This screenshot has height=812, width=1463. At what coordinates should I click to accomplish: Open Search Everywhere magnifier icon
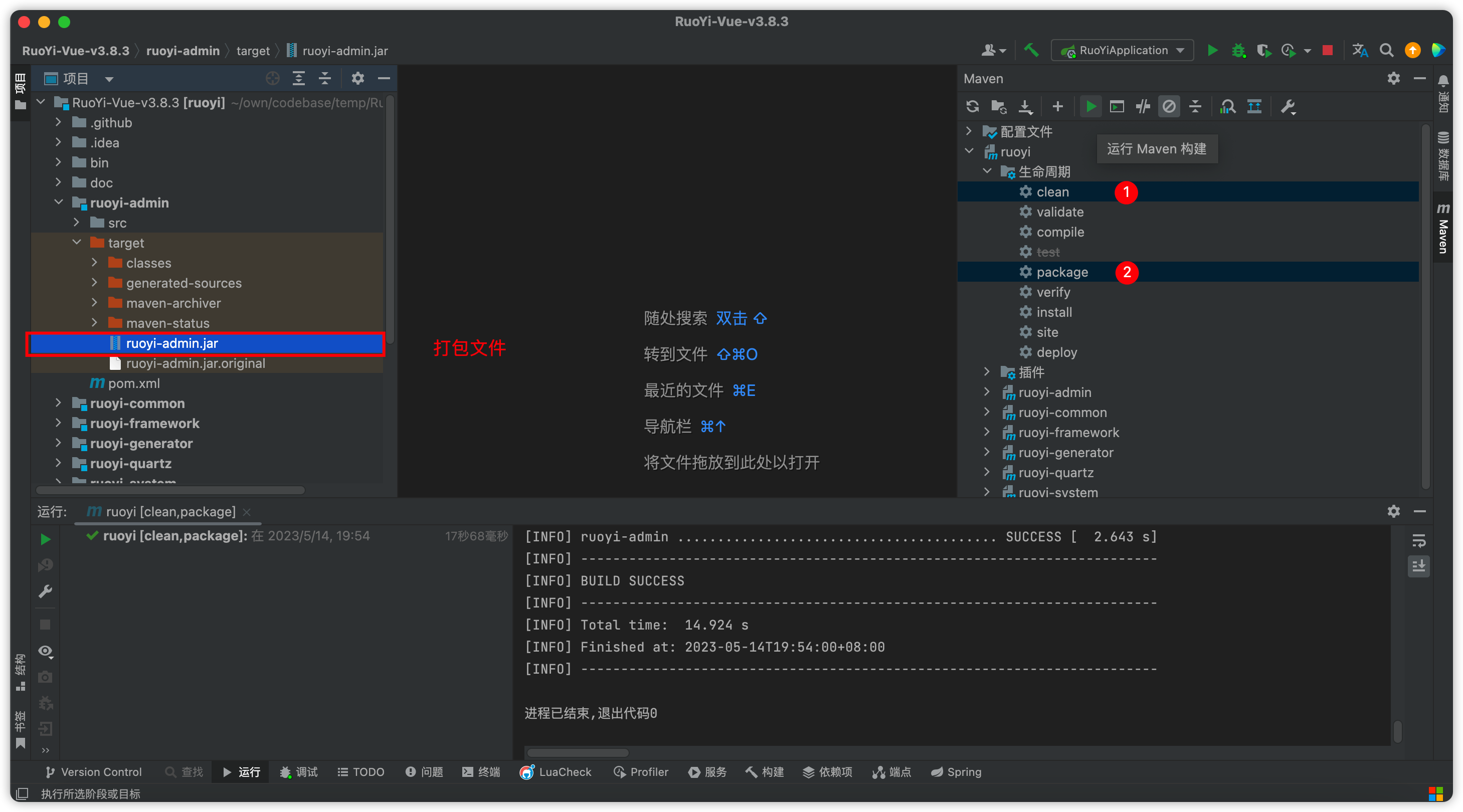tap(1386, 51)
